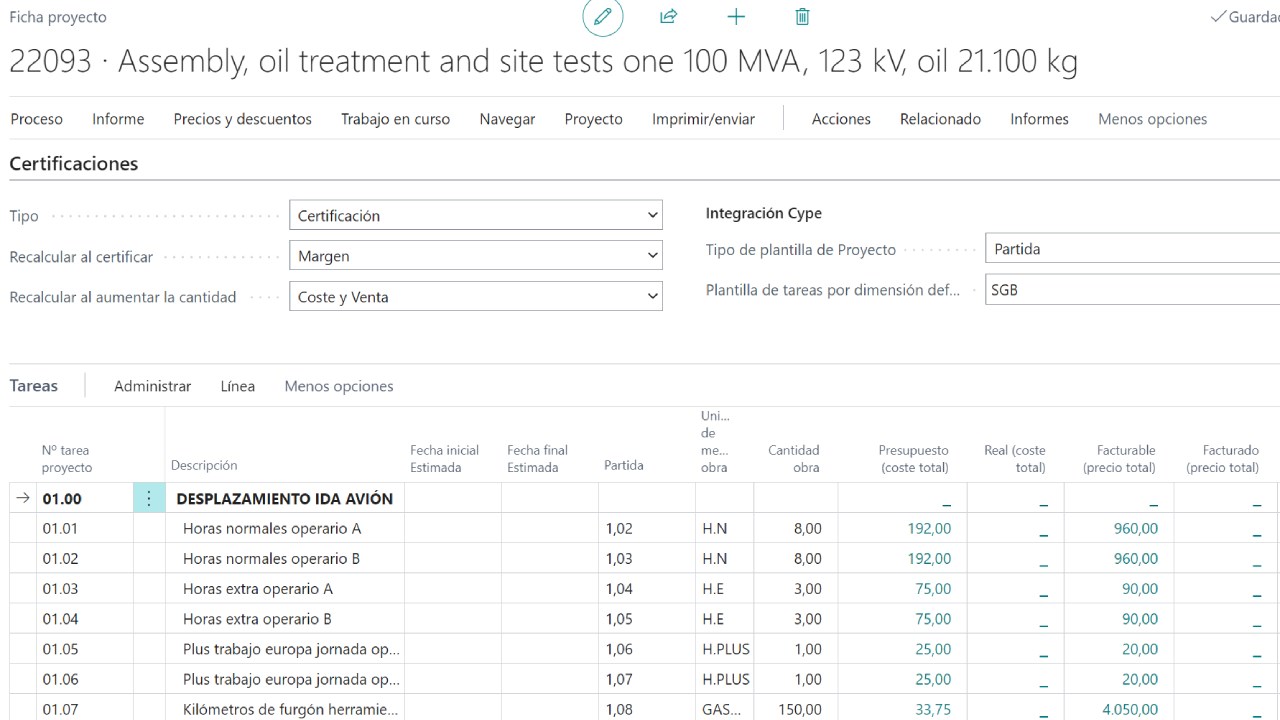Open row options dots for task 01.00
Image resolution: width=1280 pixels, height=720 pixels.
click(149, 498)
